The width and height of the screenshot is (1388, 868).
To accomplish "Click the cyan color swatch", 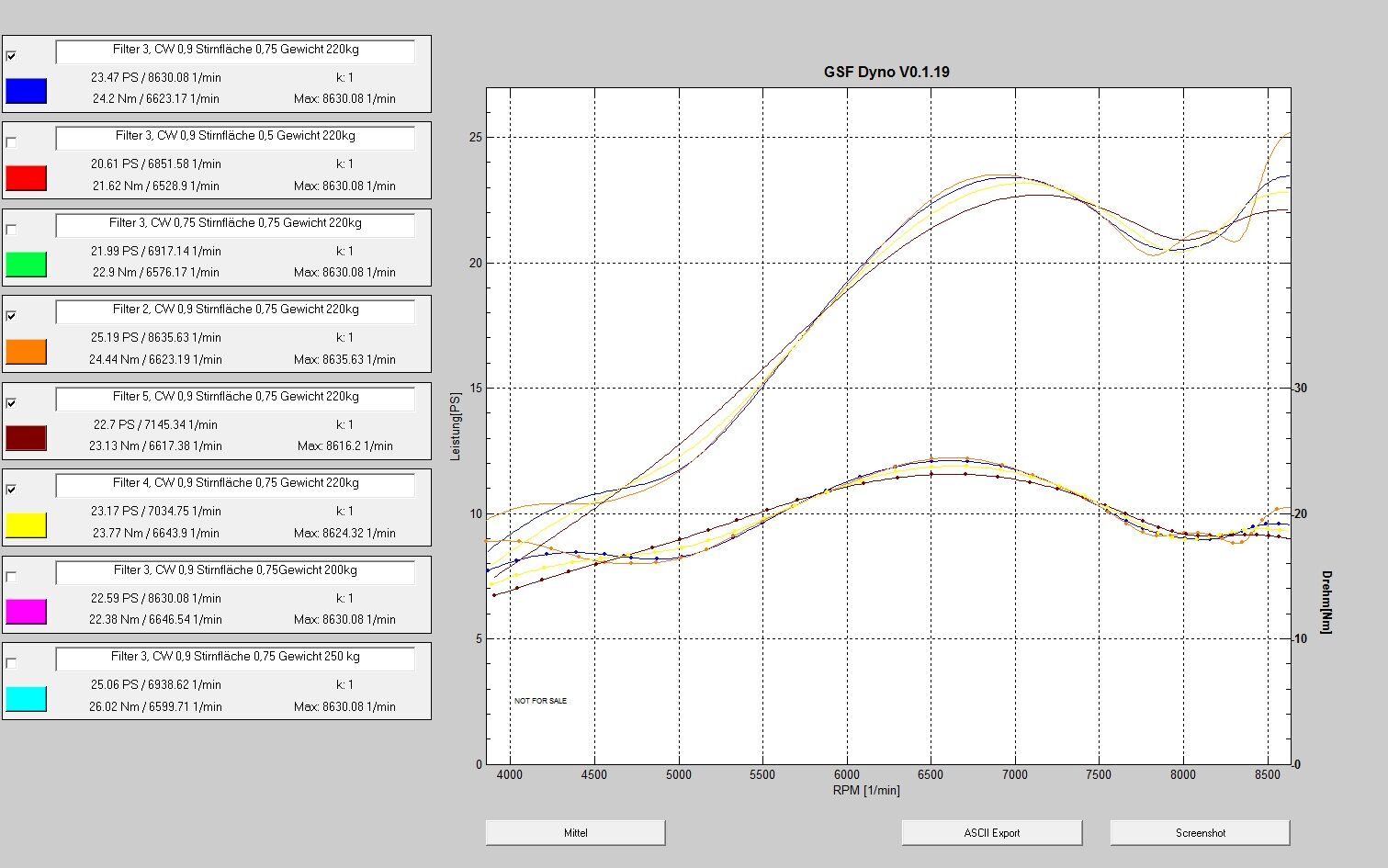I will pyautogui.click(x=26, y=698).
